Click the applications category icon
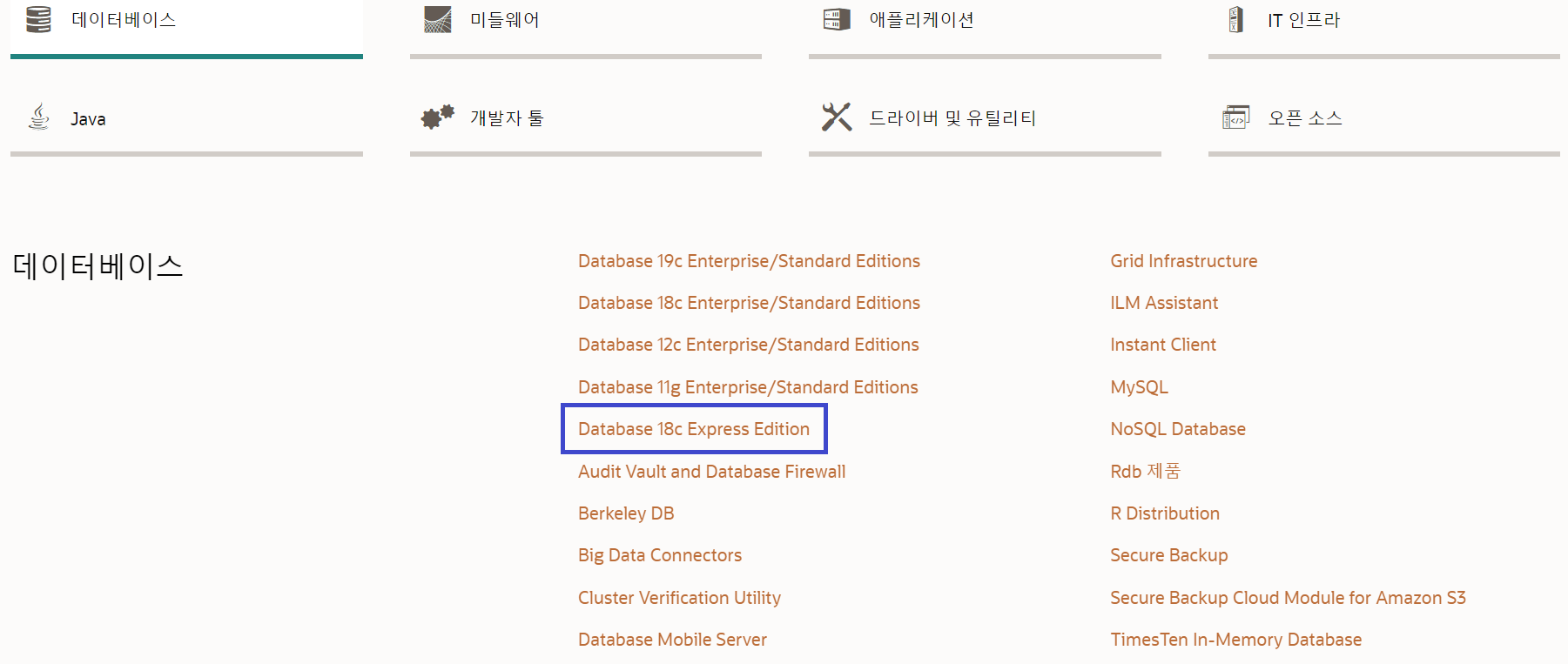This screenshot has height=664, width=1568. tap(837, 19)
